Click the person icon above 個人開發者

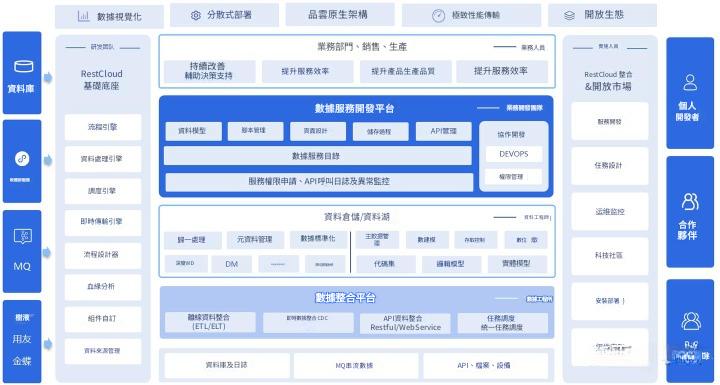[690, 82]
